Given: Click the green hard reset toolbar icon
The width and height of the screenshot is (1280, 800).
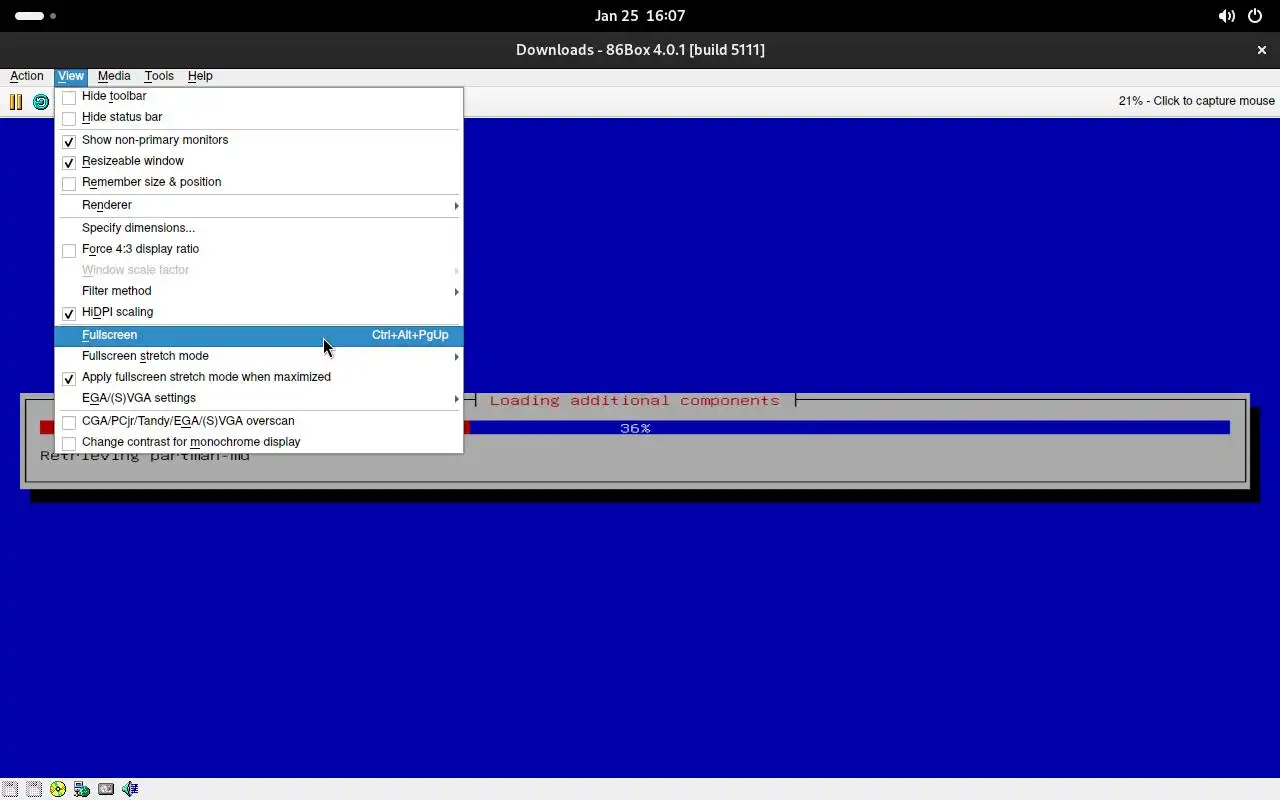Looking at the screenshot, I should pyautogui.click(x=40, y=101).
